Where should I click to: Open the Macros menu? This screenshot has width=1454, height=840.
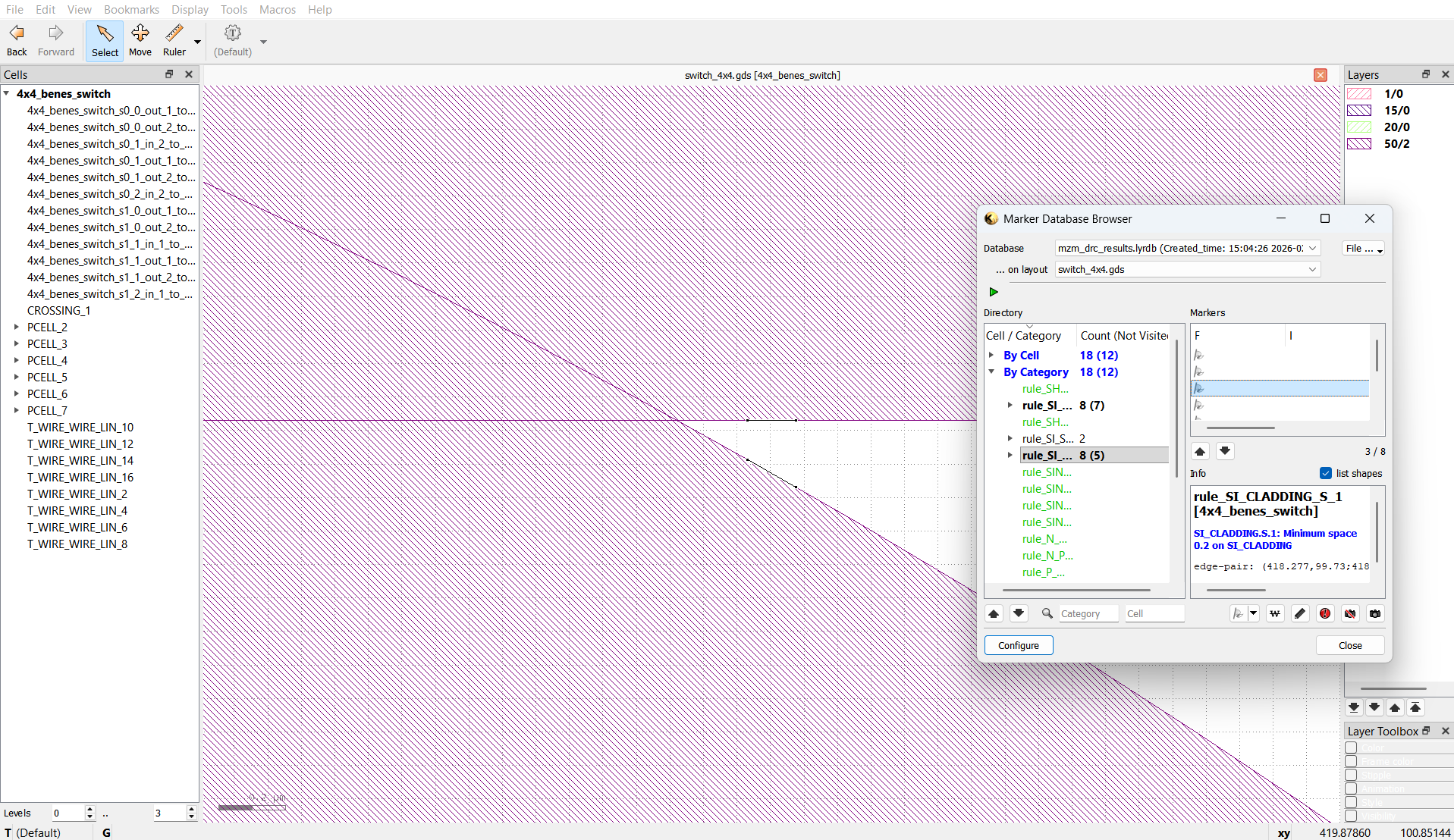pyautogui.click(x=277, y=9)
